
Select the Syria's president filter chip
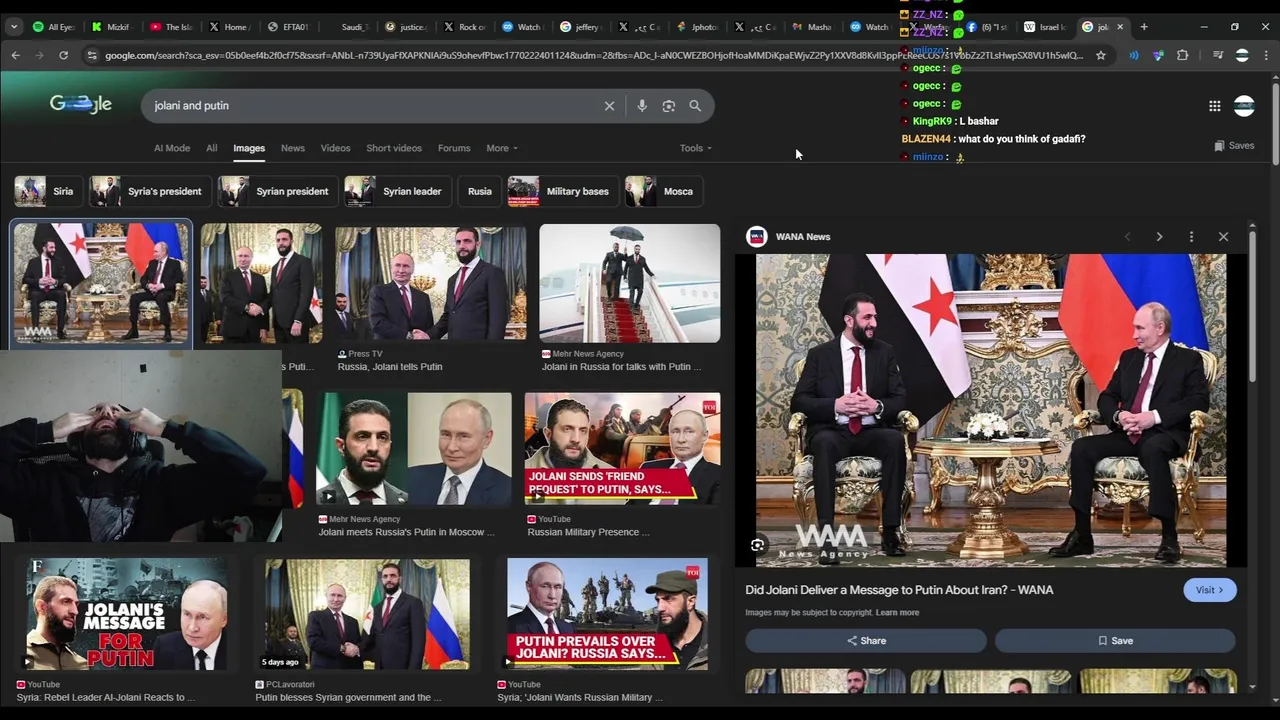pos(150,191)
